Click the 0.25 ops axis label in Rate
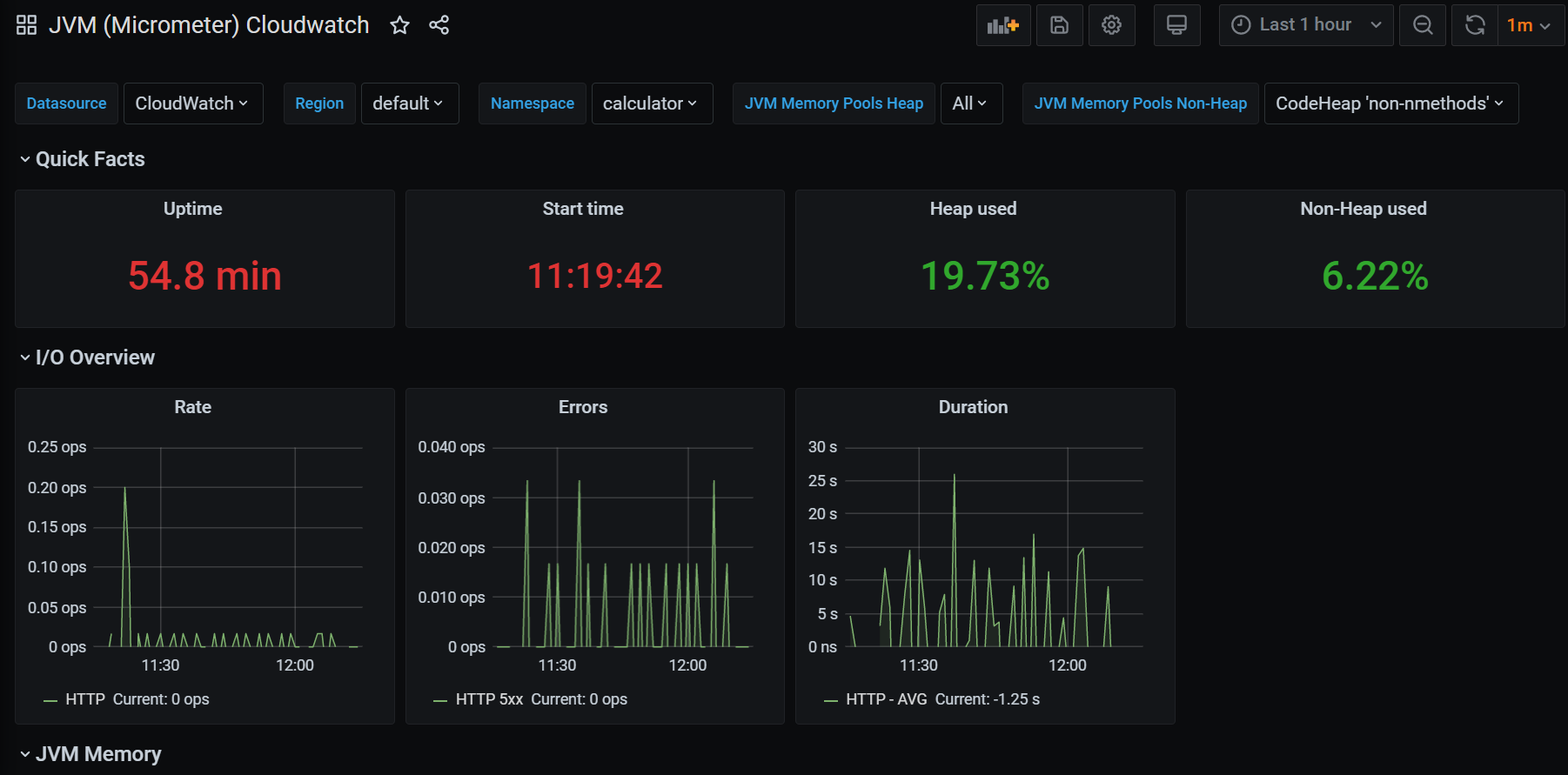The height and width of the screenshot is (775, 1568). pyautogui.click(x=57, y=447)
